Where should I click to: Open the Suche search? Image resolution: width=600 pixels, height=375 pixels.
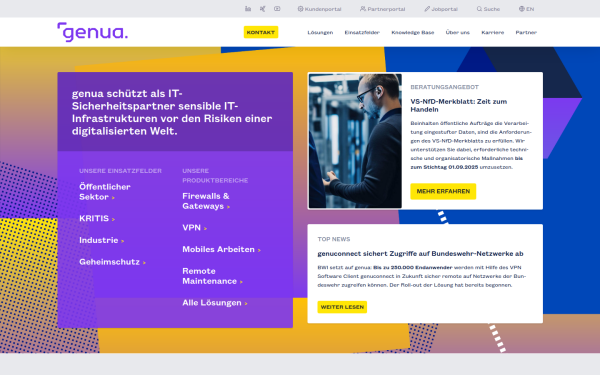point(488,9)
